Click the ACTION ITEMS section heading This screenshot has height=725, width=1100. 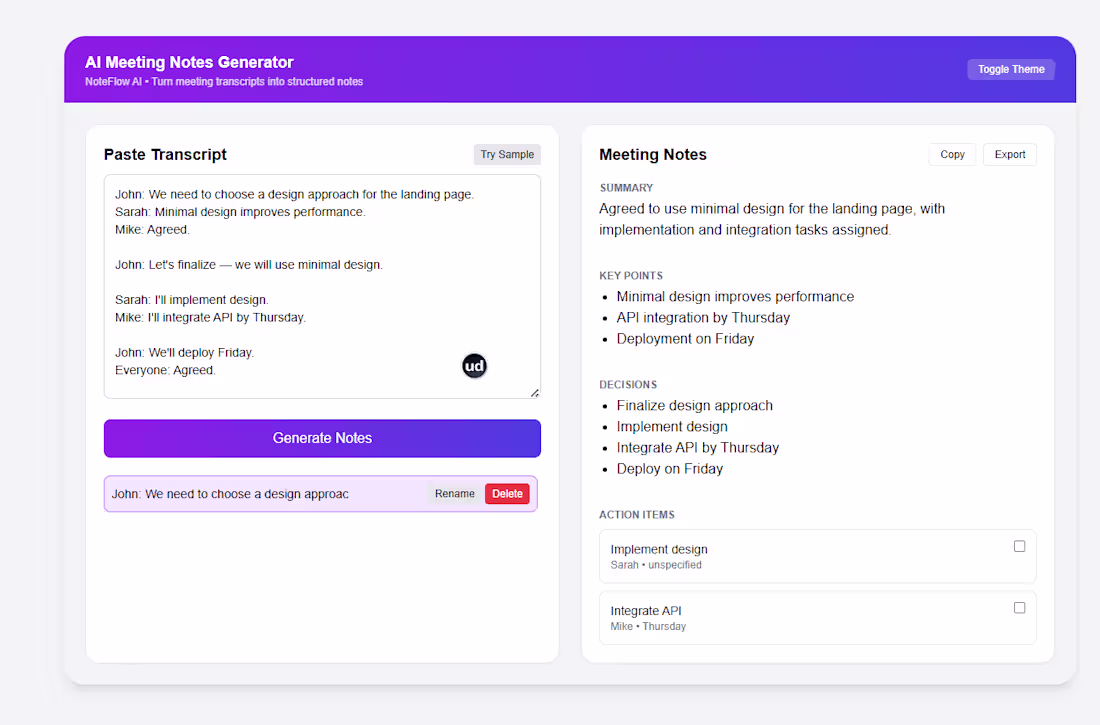click(x=637, y=514)
